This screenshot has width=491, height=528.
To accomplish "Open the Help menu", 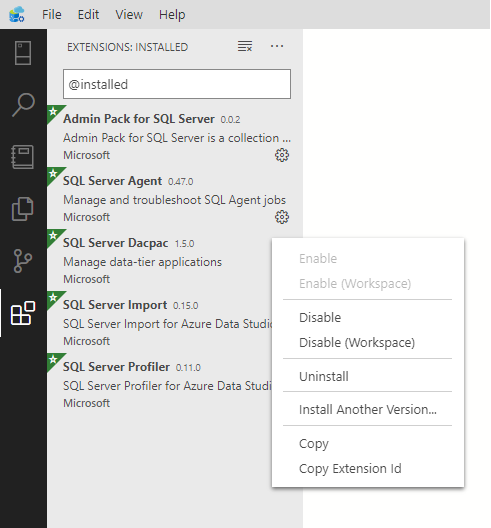I will pyautogui.click(x=172, y=14).
